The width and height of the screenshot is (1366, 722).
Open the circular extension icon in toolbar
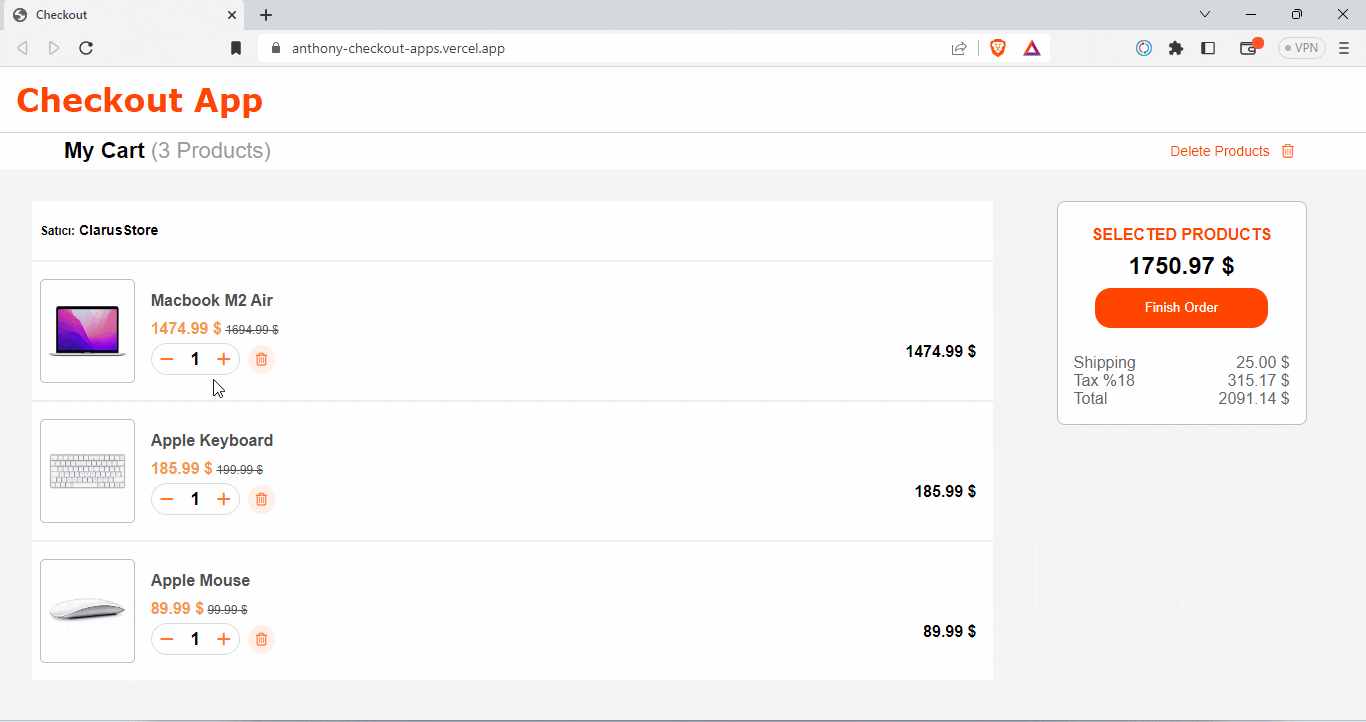1144,48
